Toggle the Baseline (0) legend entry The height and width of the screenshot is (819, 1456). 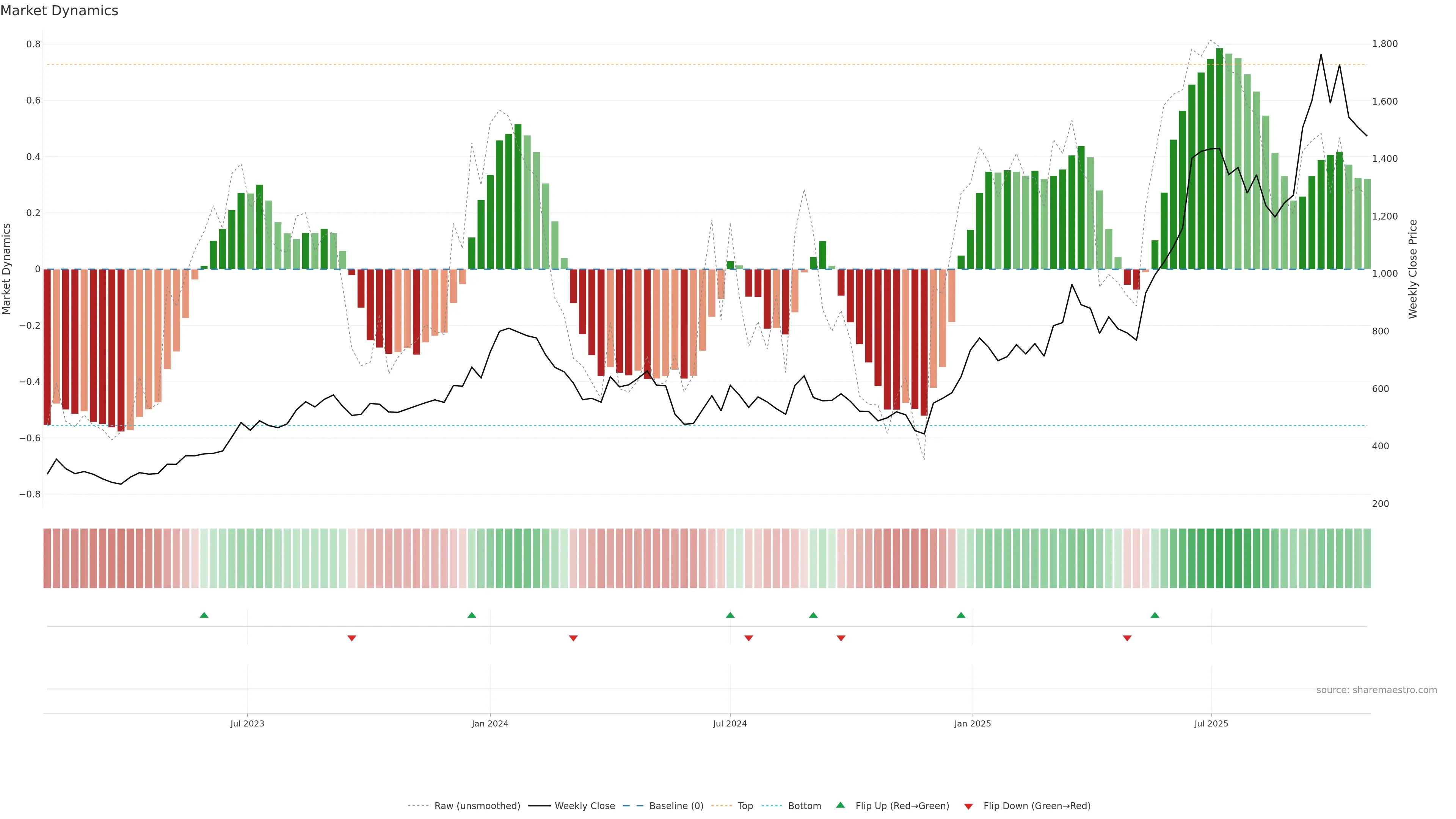coord(676,806)
